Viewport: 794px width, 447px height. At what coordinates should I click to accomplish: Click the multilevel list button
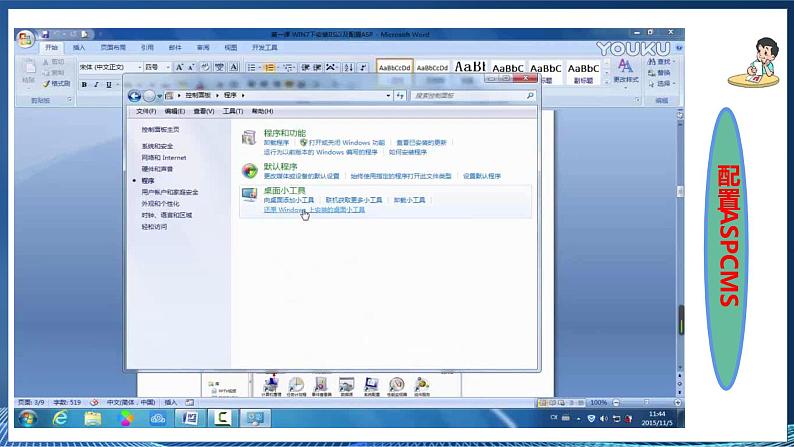(x=288, y=68)
